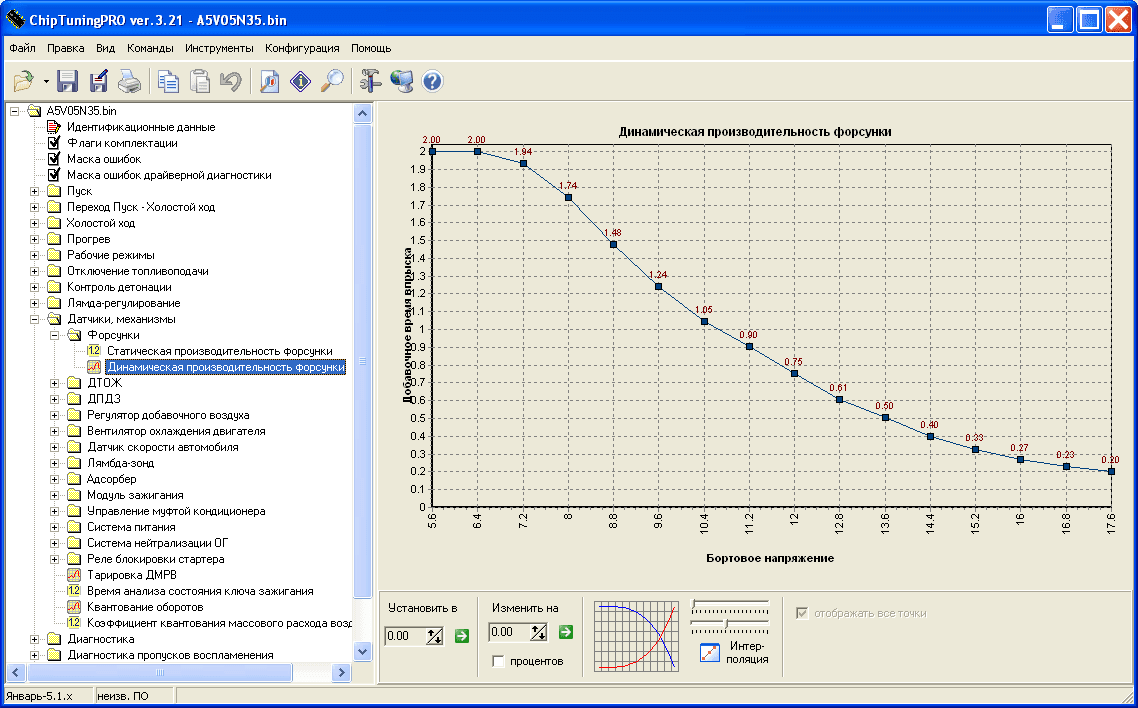
Task: Select Статическая производительность форсунки item
Action: [x=220, y=351]
